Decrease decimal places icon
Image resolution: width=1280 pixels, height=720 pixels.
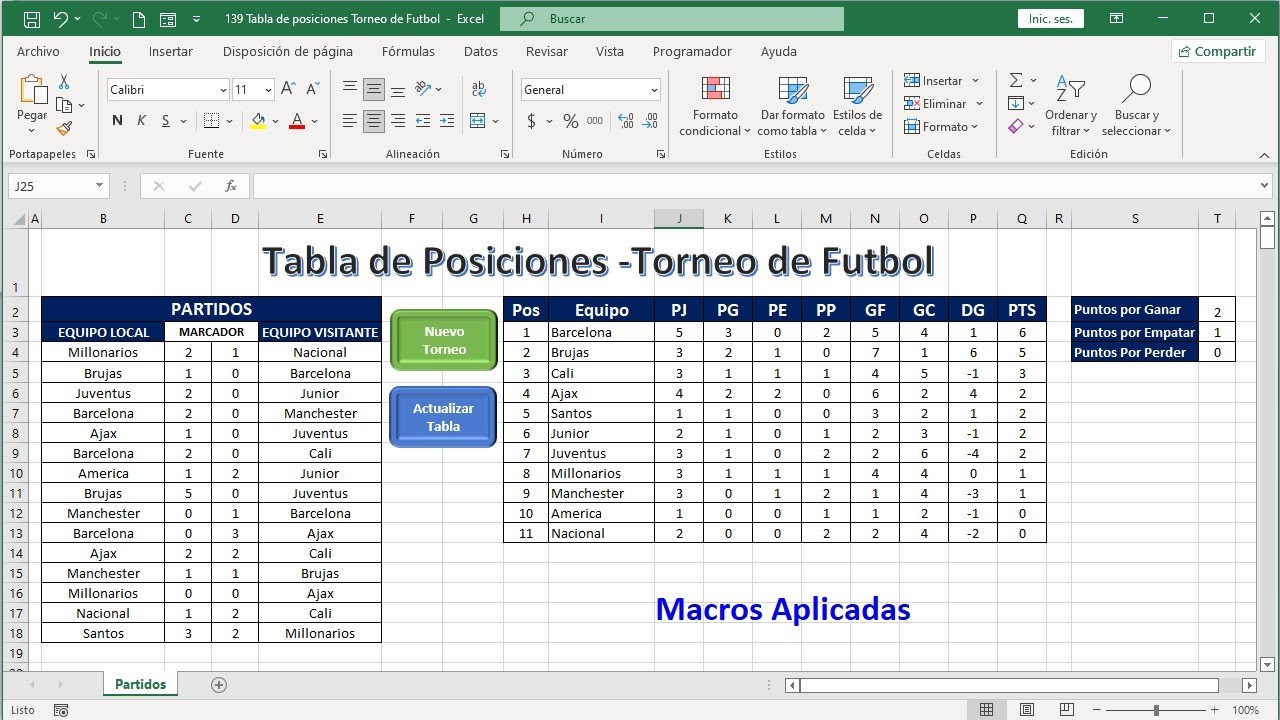[x=652, y=121]
